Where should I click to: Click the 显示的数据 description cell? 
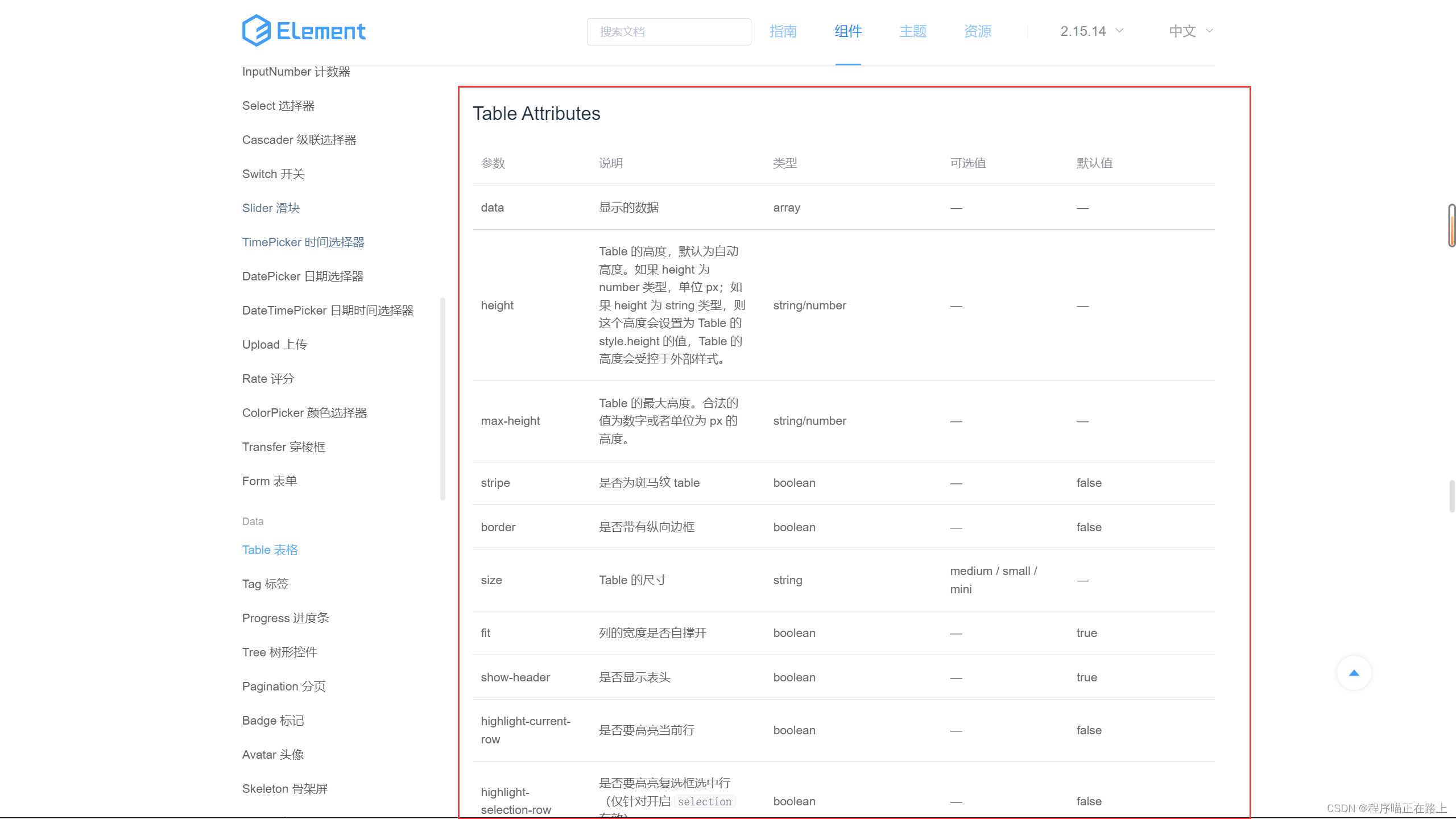[x=629, y=208]
